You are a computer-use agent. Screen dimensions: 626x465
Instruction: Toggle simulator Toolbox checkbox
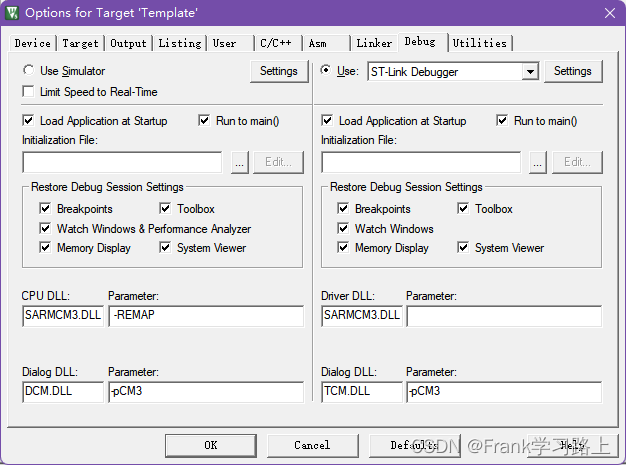pyautogui.click(x=165, y=208)
